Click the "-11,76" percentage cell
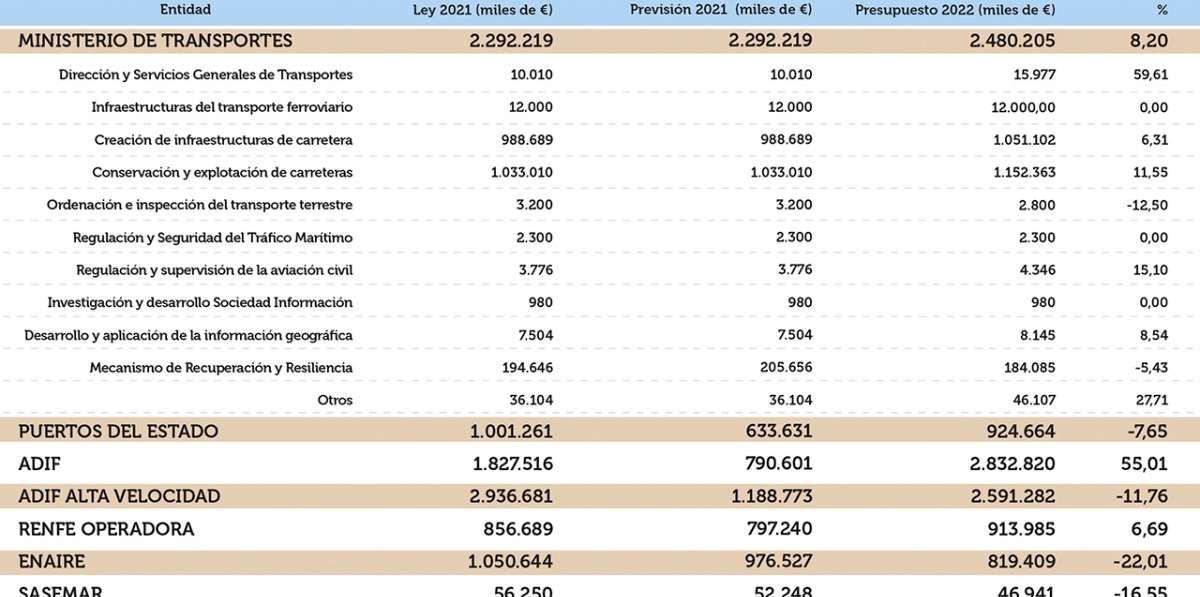Image resolution: width=1200 pixels, height=597 pixels. (x=1143, y=496)
